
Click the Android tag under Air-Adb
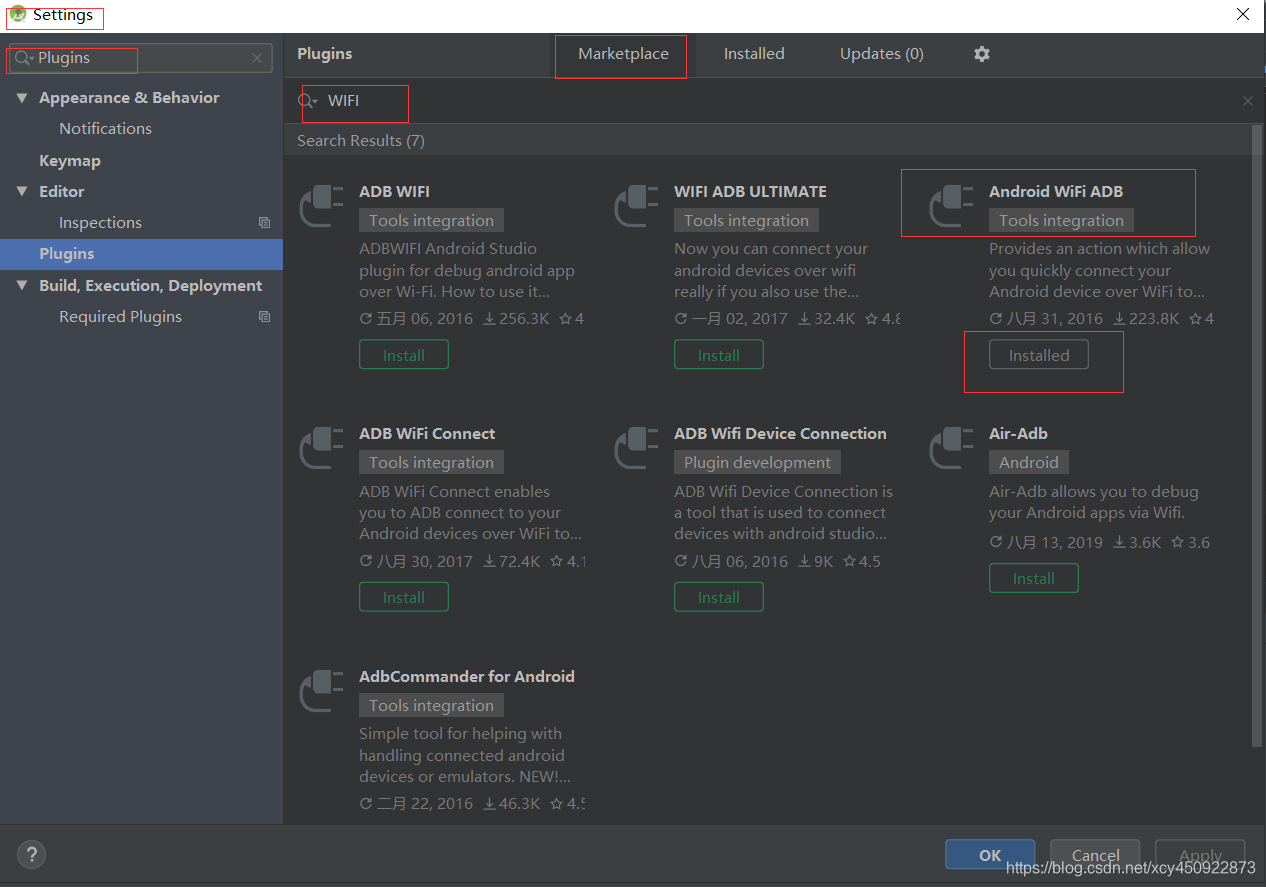tap(1029, 463)
